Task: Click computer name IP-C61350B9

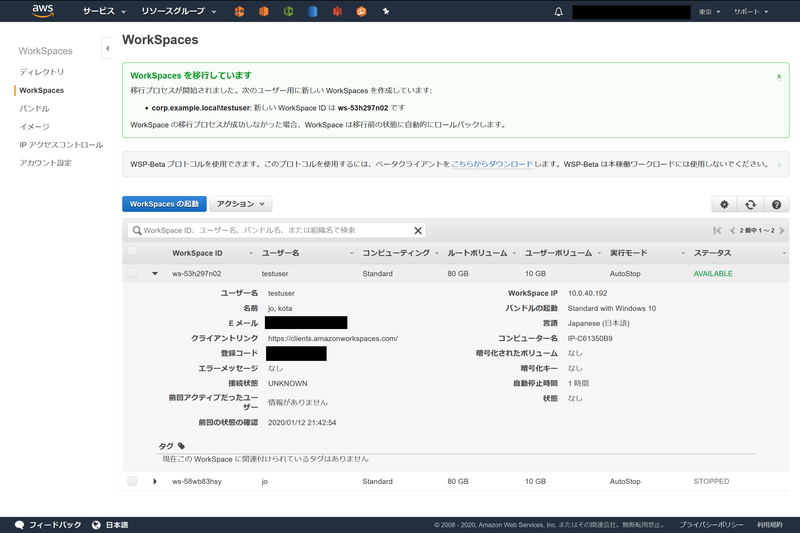Action: pos(590,338)
